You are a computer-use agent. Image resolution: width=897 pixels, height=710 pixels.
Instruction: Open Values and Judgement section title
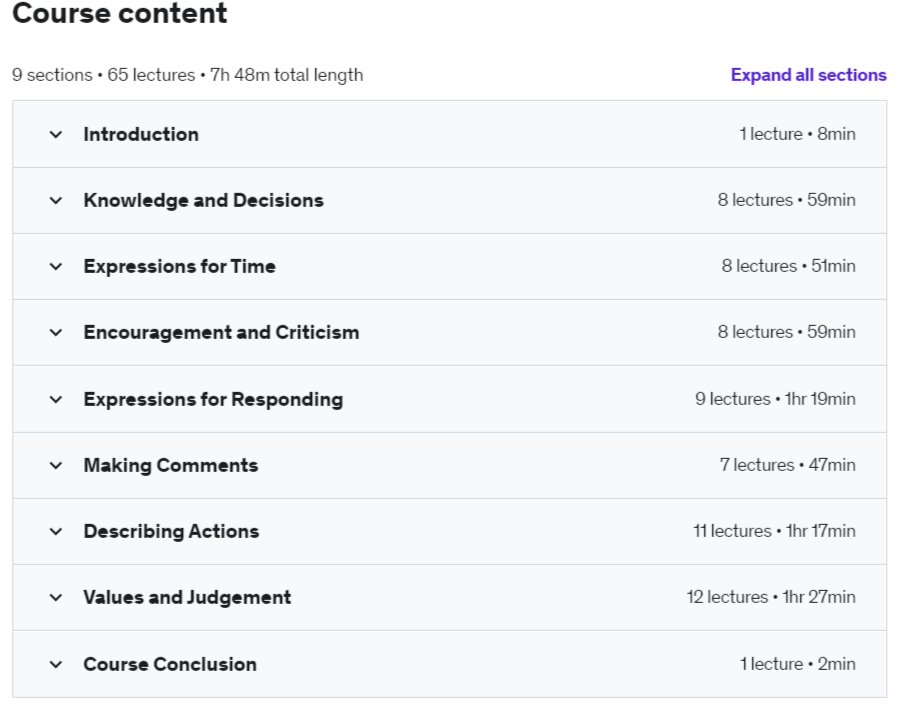pyautogui.click(x=188, y=597)
